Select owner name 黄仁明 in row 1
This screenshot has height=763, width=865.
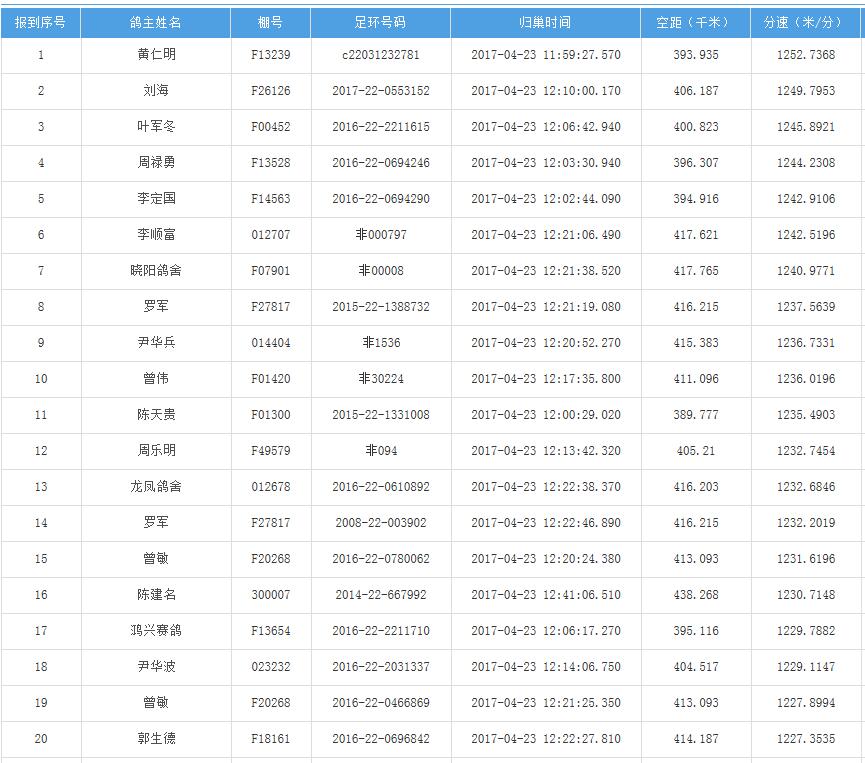click(x=155, y=55)
